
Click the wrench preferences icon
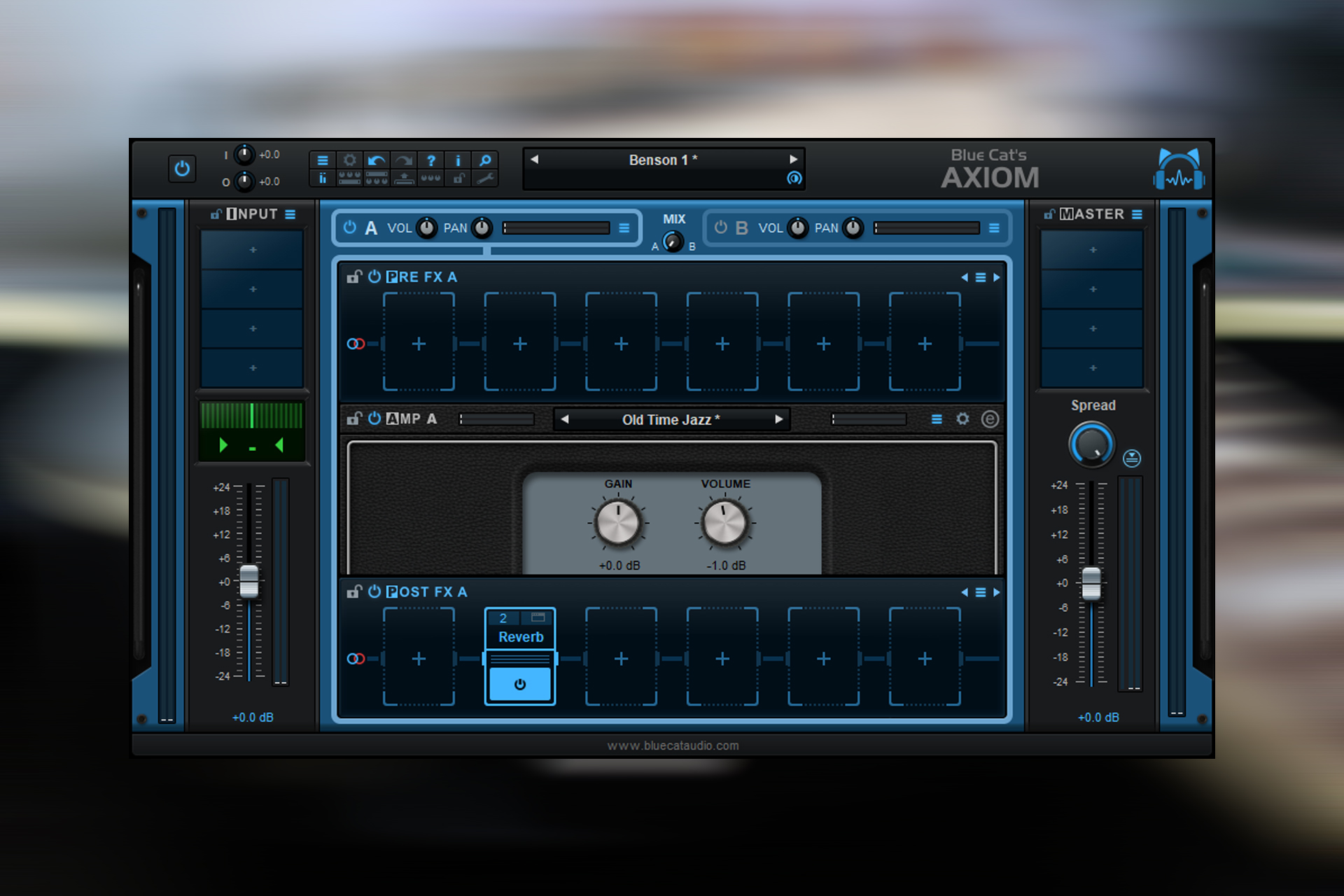485,178
